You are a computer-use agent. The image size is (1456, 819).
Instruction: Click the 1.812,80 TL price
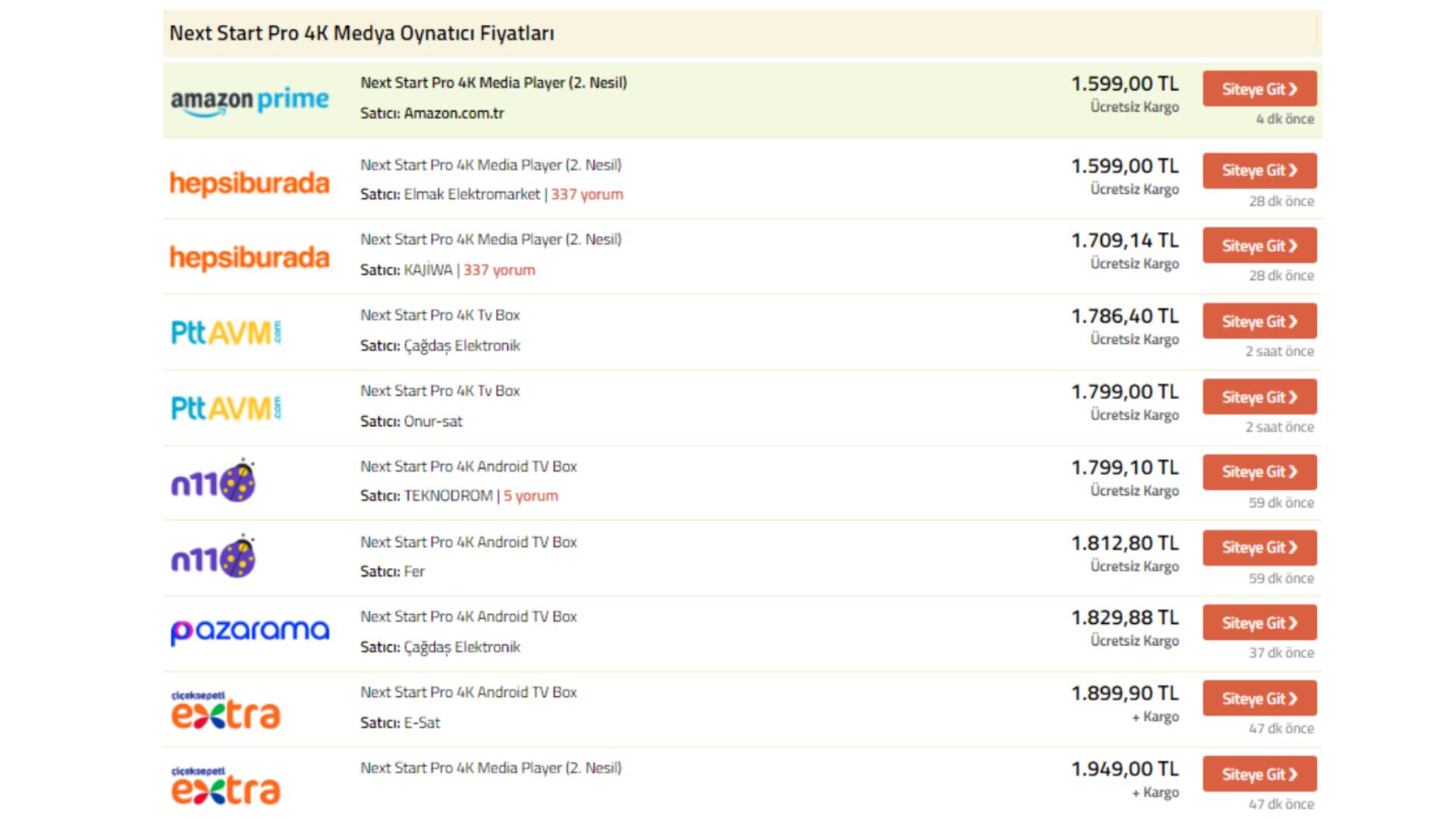(x=1125, y=544)
